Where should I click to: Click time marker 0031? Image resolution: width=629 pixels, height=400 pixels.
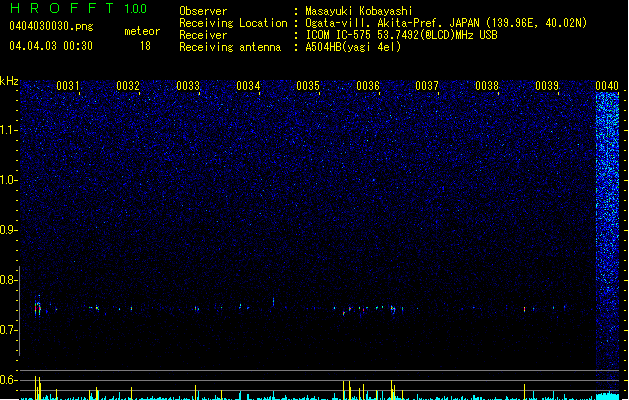[x=68, y=86]
